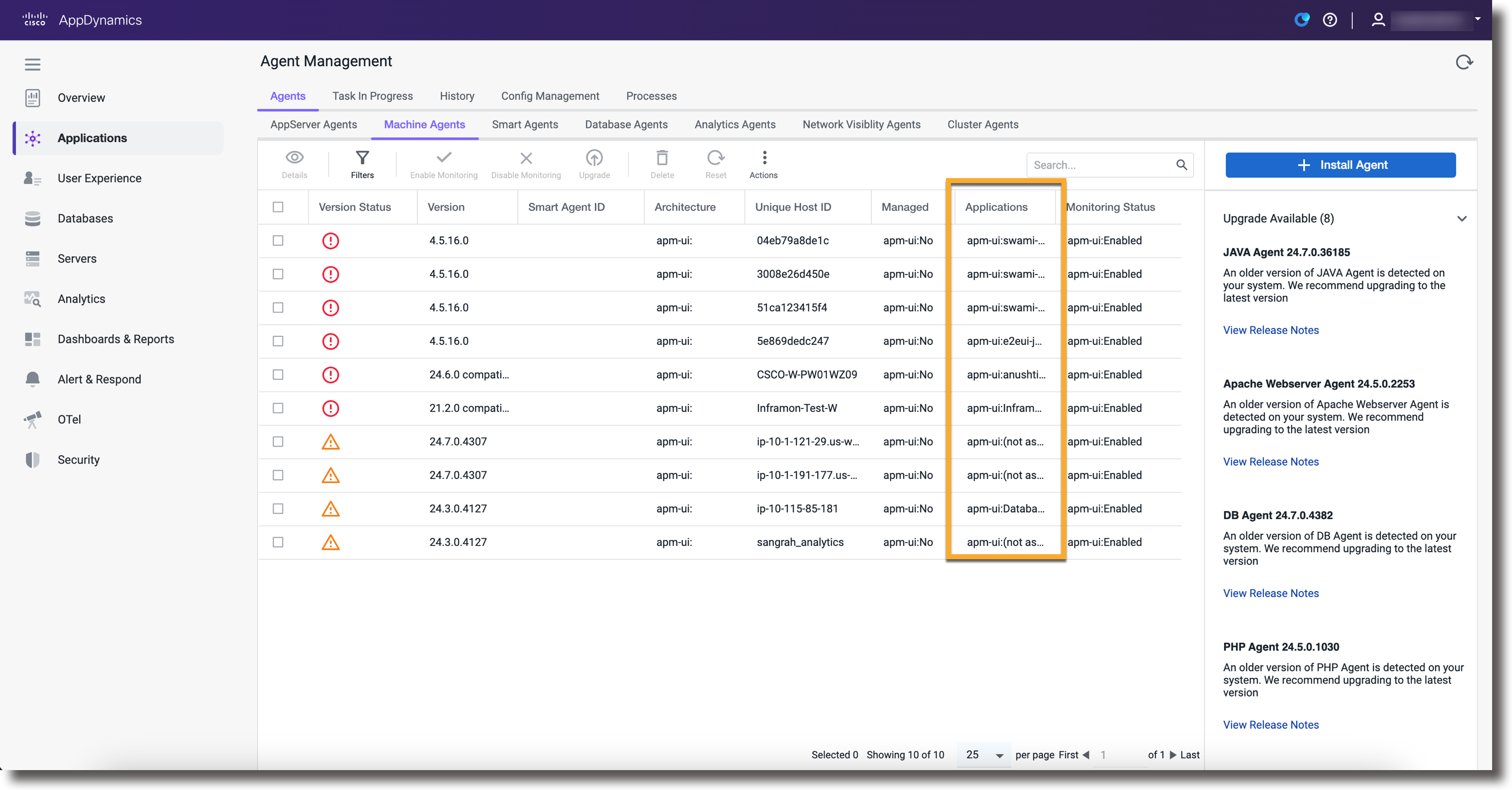Select row with host sangrah_analytics
Viewport: 1512px width, 790px height.
point(278,542)
